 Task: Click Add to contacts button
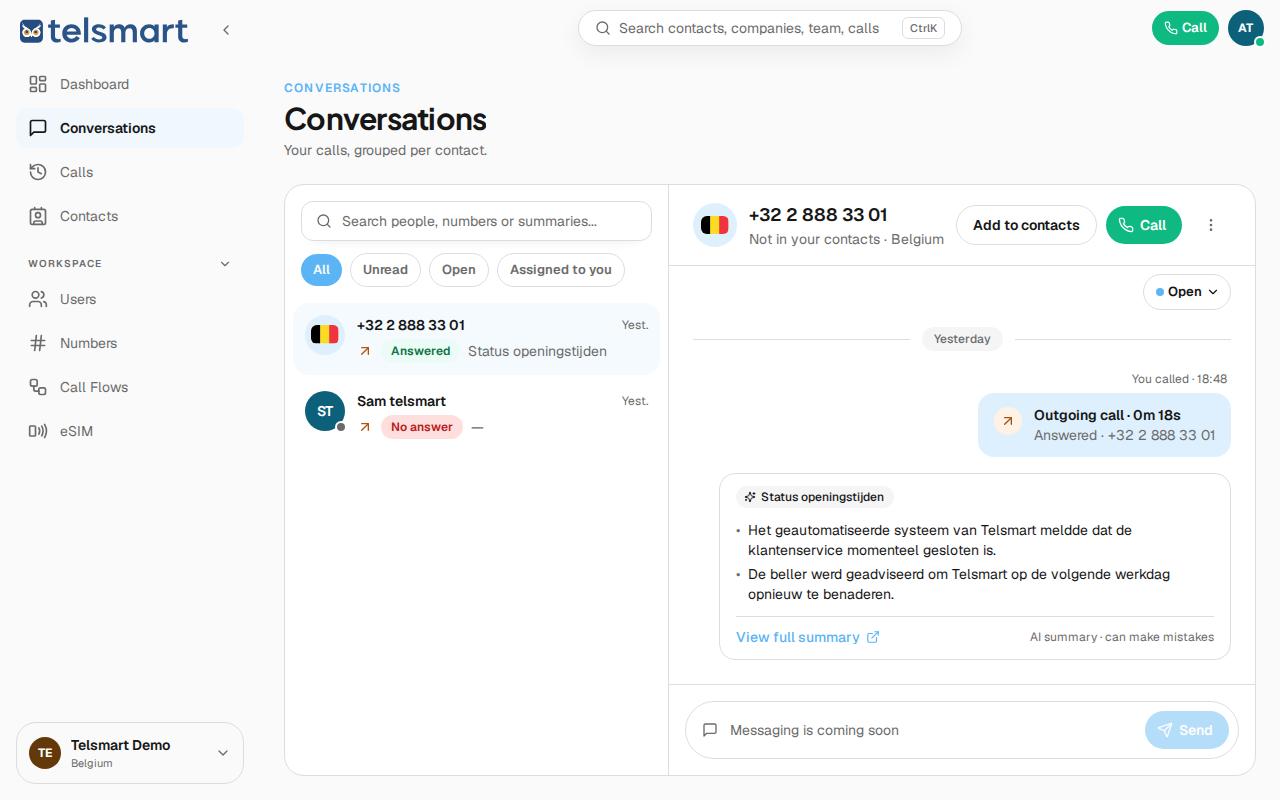point(1026,225)
